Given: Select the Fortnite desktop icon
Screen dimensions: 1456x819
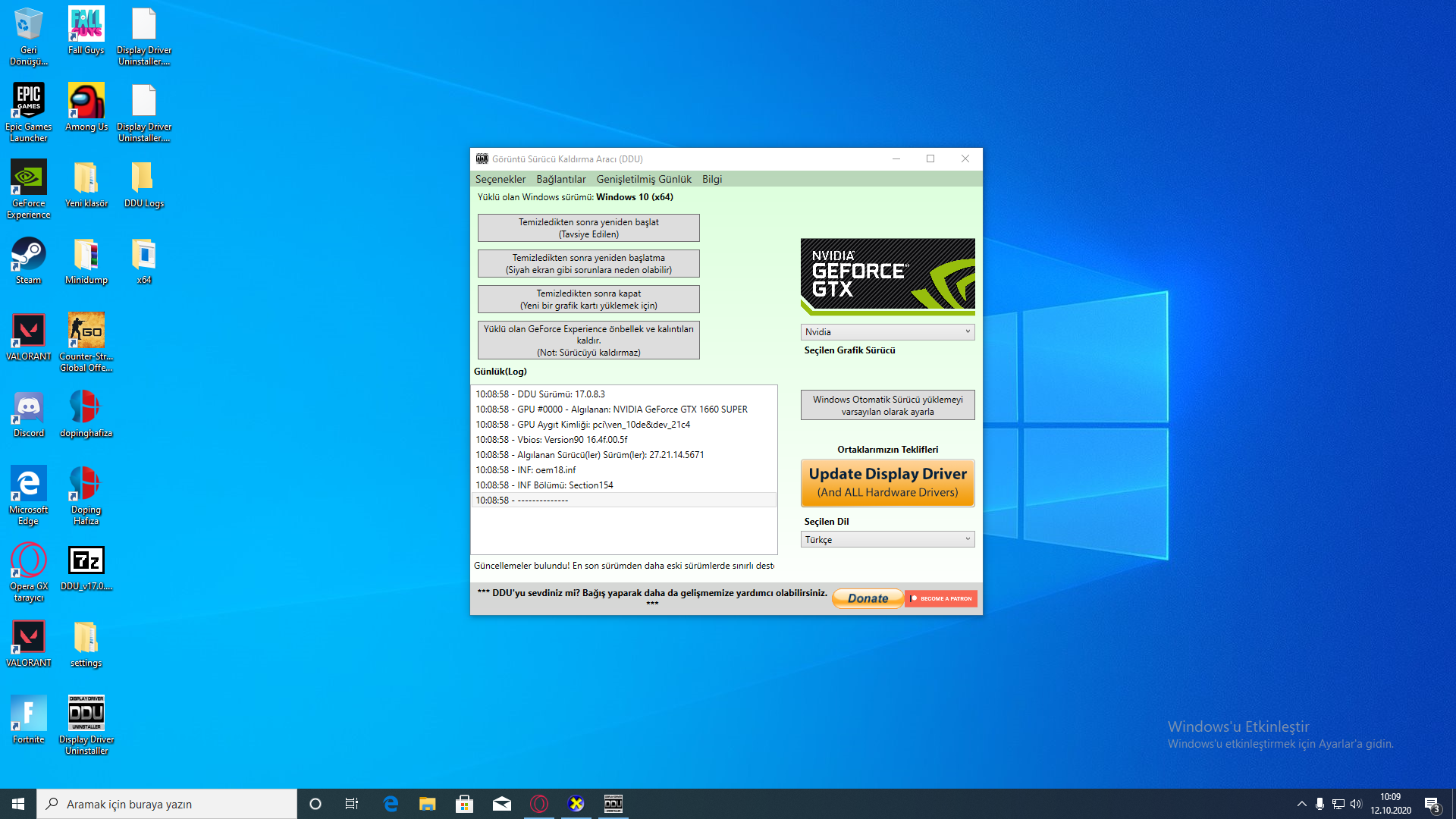Looking at the screenshot, I should pos(29,720).
